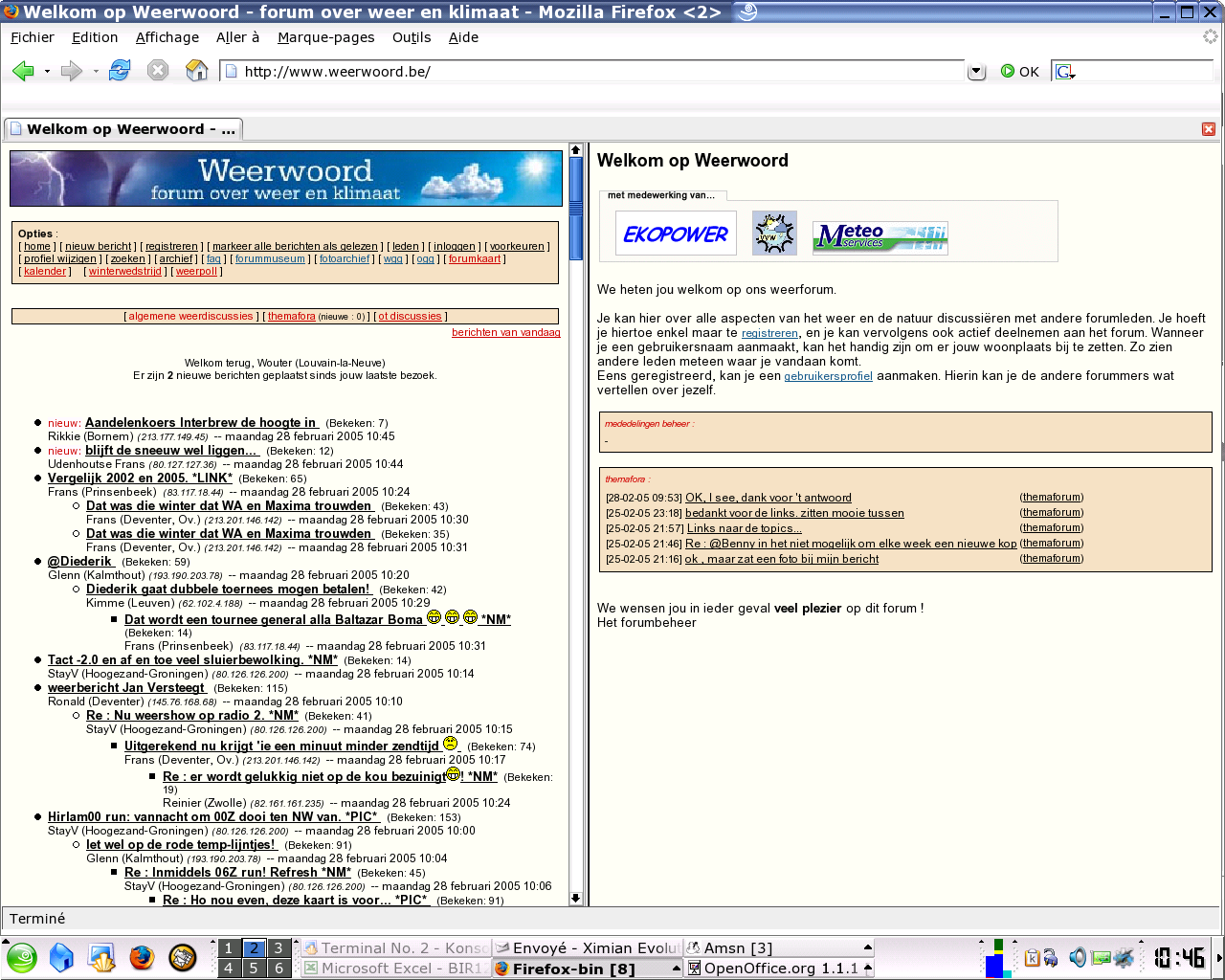Image resolution: width=1225 pixels, height=980 pixels.
Task: Open 'berichten van vandaag' link
Action: (506, 333)
